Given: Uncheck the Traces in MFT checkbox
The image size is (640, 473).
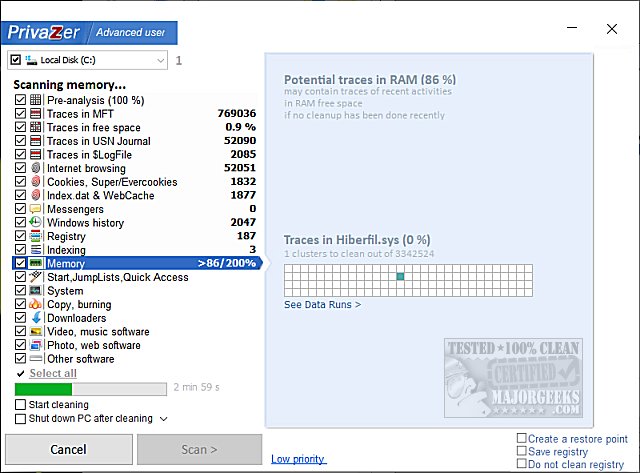Looking at the screenshot, I should click(x=20, y=113).
